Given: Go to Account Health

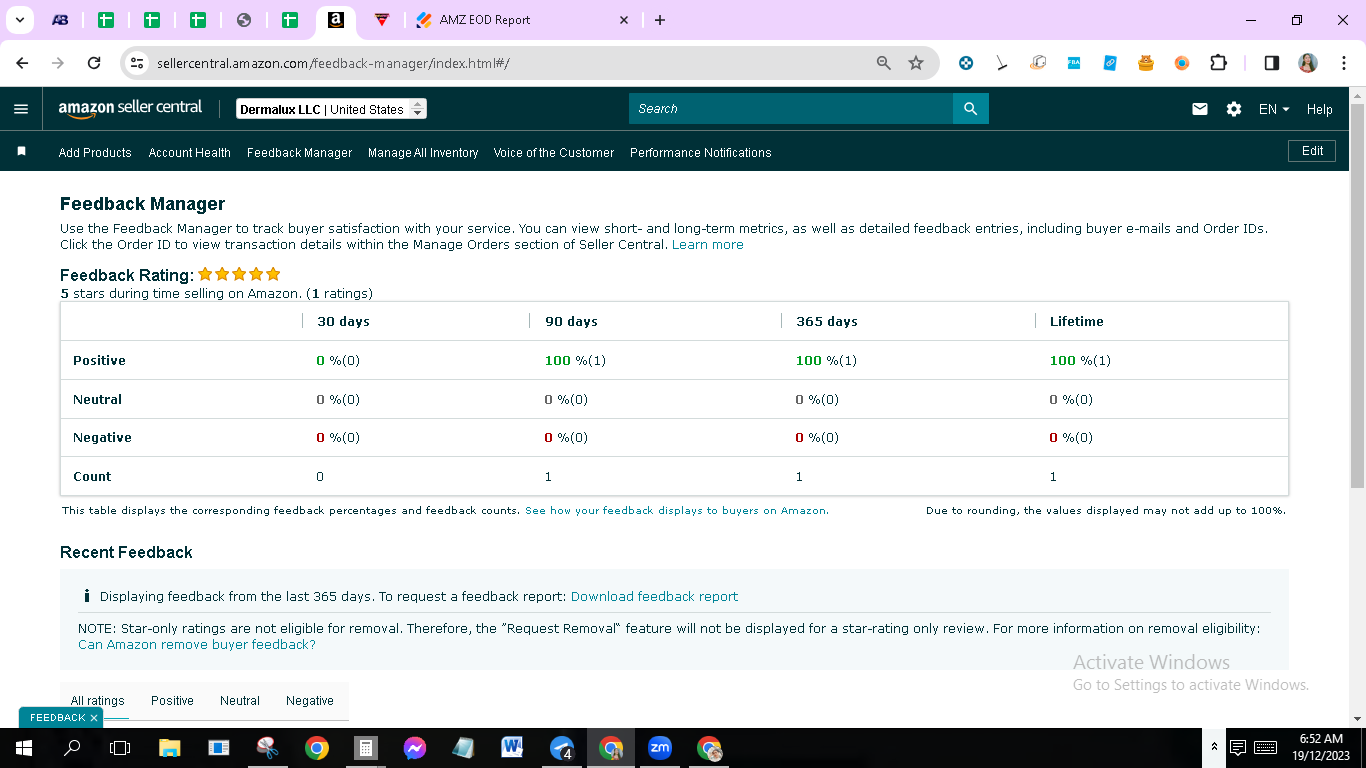Looking at the screenshot, I should [189, 153].
